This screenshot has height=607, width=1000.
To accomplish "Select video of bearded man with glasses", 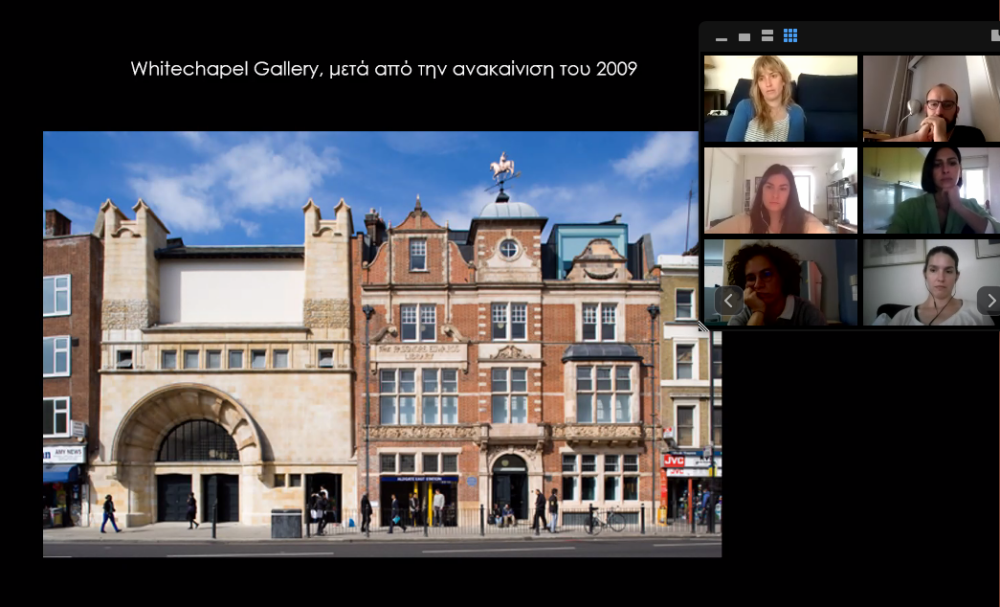I will (x=932, y=98).
